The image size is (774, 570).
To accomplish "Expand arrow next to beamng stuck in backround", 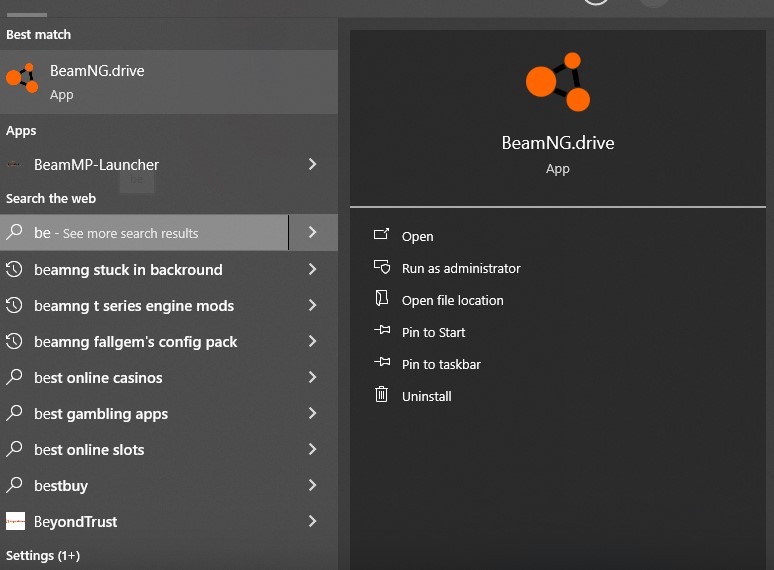I will click(x=313, y=270).
